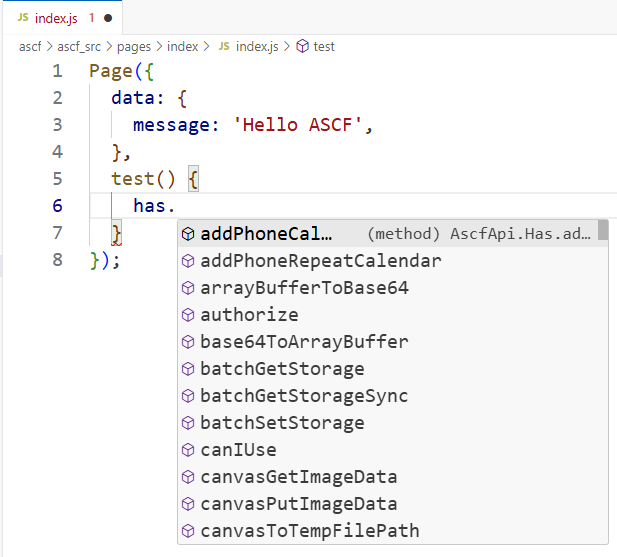Viewport: 617px width, 557px height.
Task: Click method icon beside batchGetStorageSync
Action: pos(188,396)
